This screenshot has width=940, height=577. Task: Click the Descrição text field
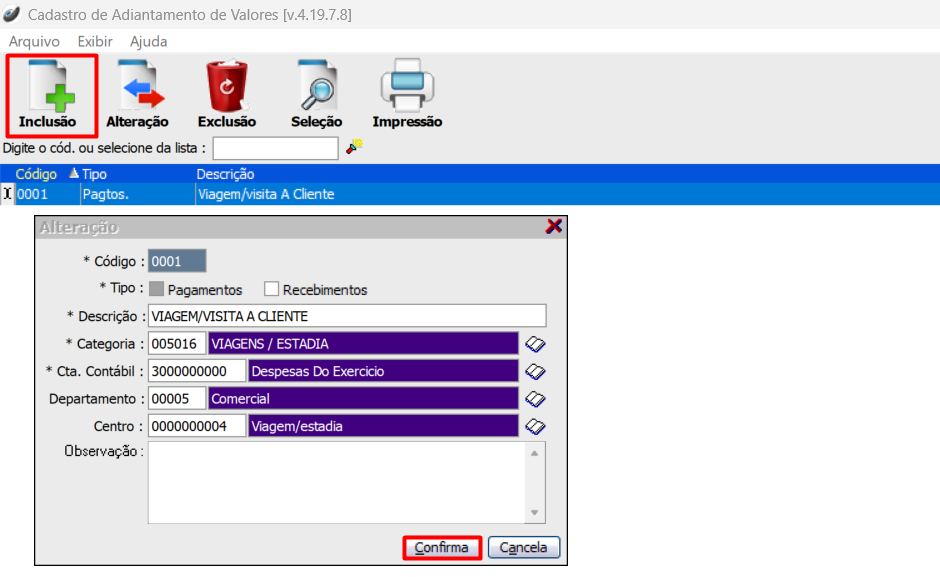pos(346,317)
